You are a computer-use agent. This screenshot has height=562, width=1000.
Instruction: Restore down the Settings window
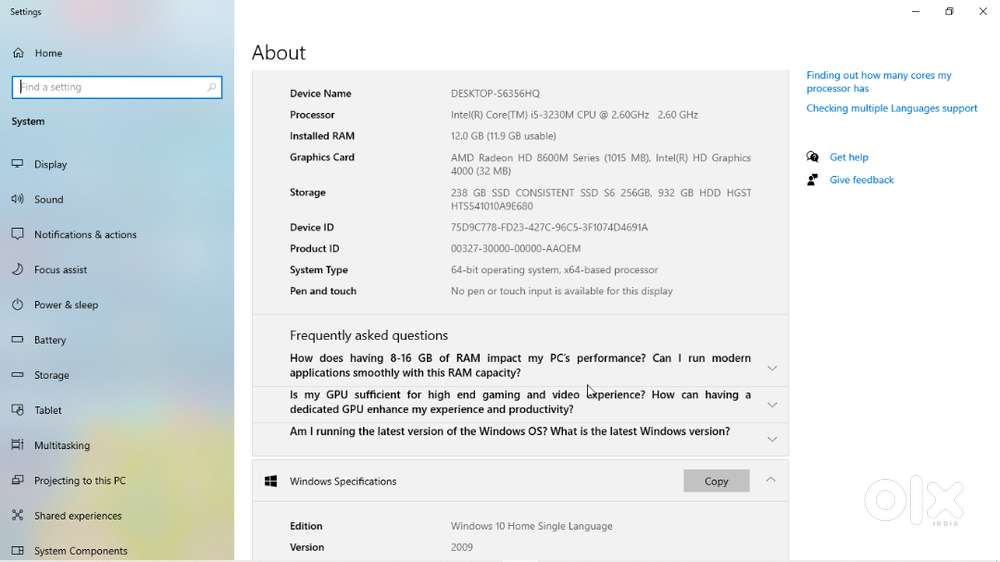[x=949, y=11]
